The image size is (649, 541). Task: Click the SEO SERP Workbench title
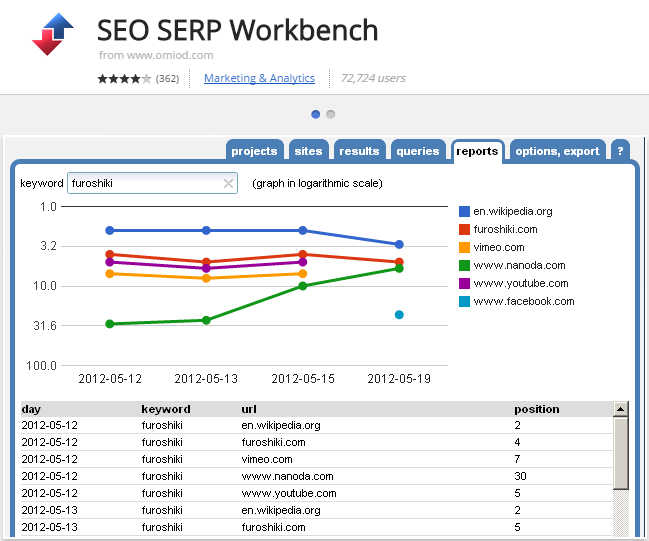(x=238, y=30)
